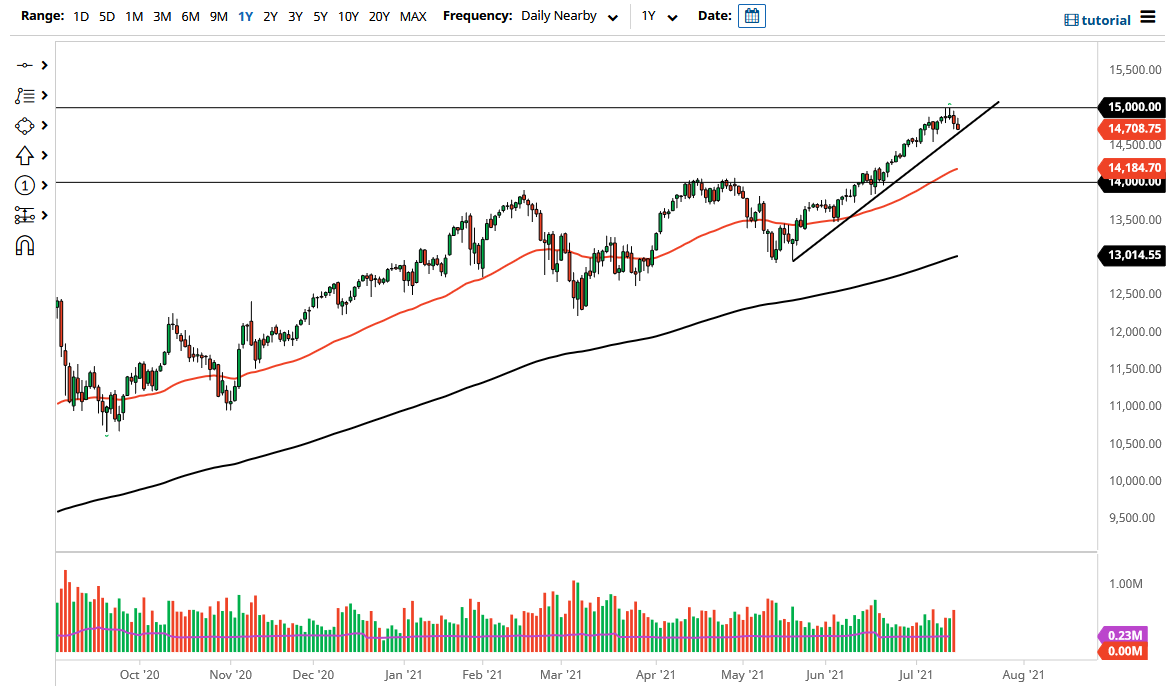
Task: Open the calendar date picker
Action: coord(751,15)
